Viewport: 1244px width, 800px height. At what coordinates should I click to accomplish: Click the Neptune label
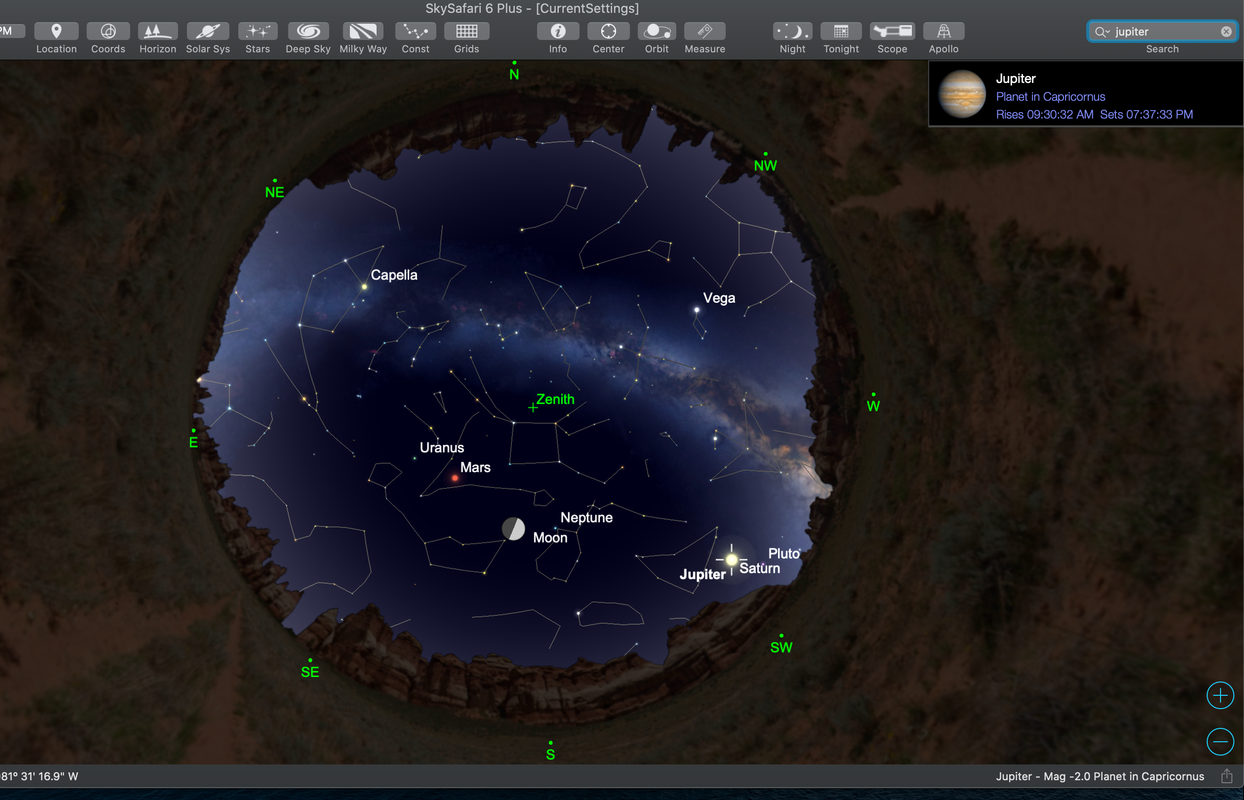pyautogui.click(x=587, y=517)
